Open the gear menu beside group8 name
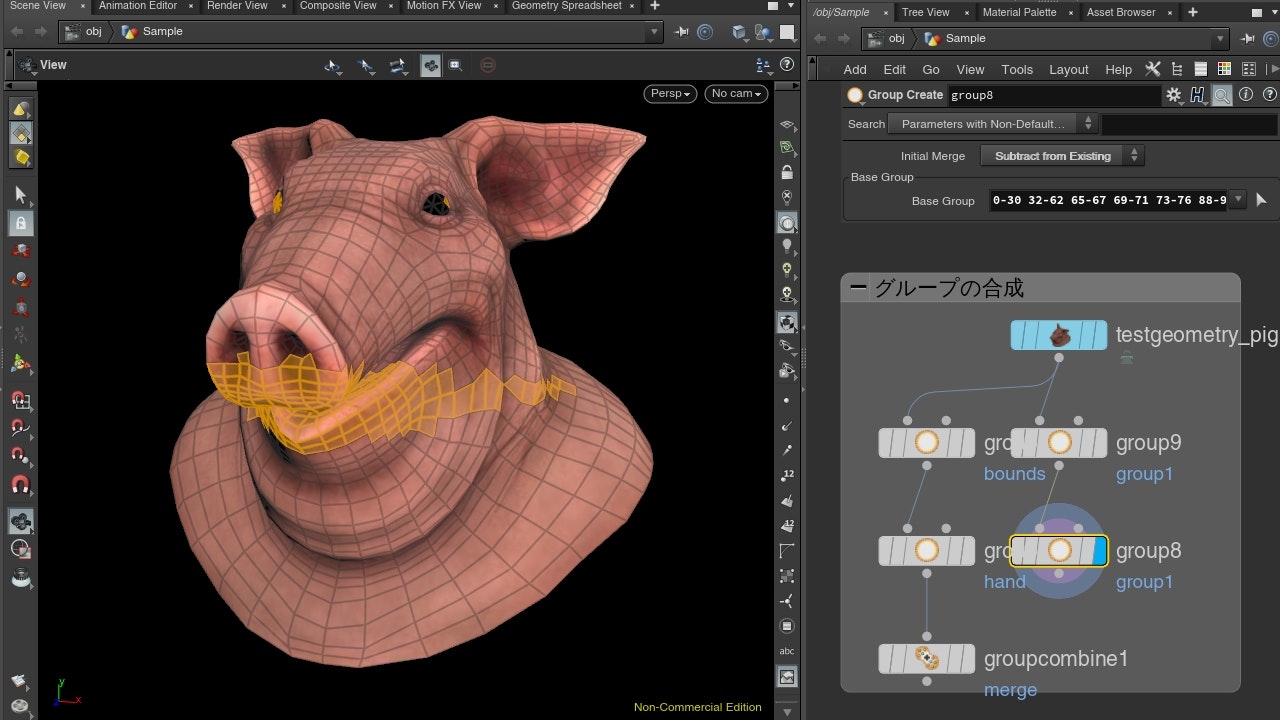The width and height of the screenshot is (1280, 720). (1174, 95)
